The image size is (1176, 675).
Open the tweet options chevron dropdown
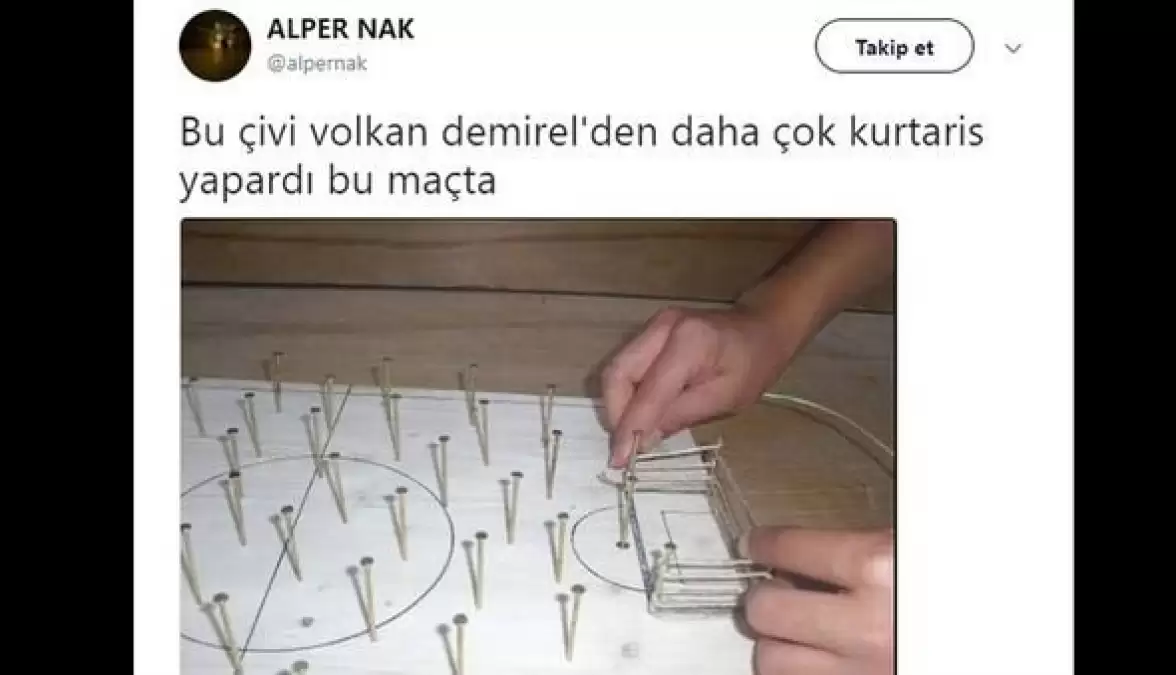(1013, 49)
